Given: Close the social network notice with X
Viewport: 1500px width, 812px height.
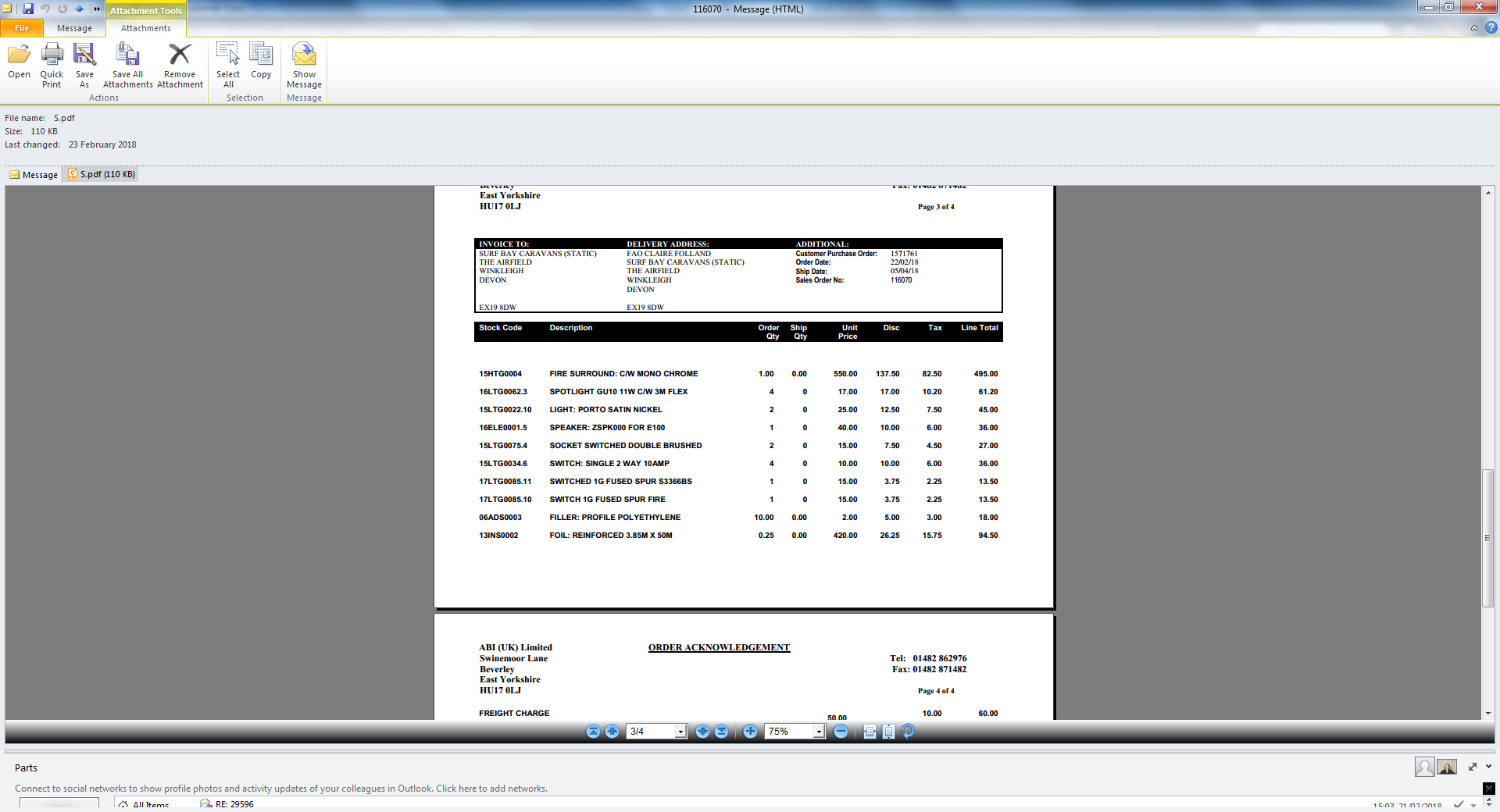Looking at the screenshot, I should point(1489,789).
